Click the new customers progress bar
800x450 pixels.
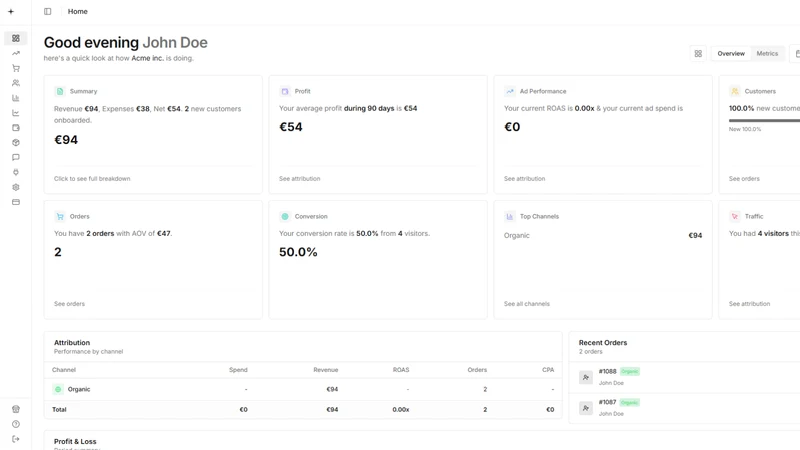[764, 120]
